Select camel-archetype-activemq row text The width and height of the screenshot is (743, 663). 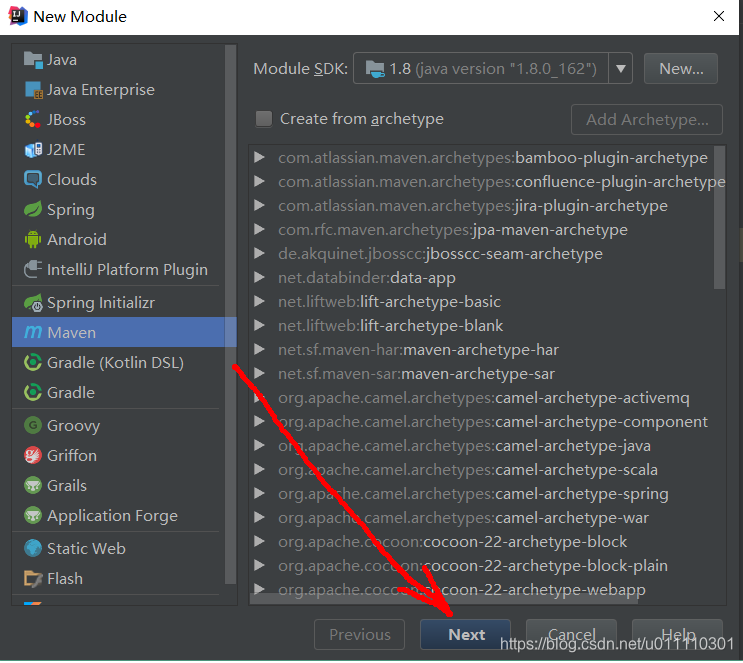(483, 398)
